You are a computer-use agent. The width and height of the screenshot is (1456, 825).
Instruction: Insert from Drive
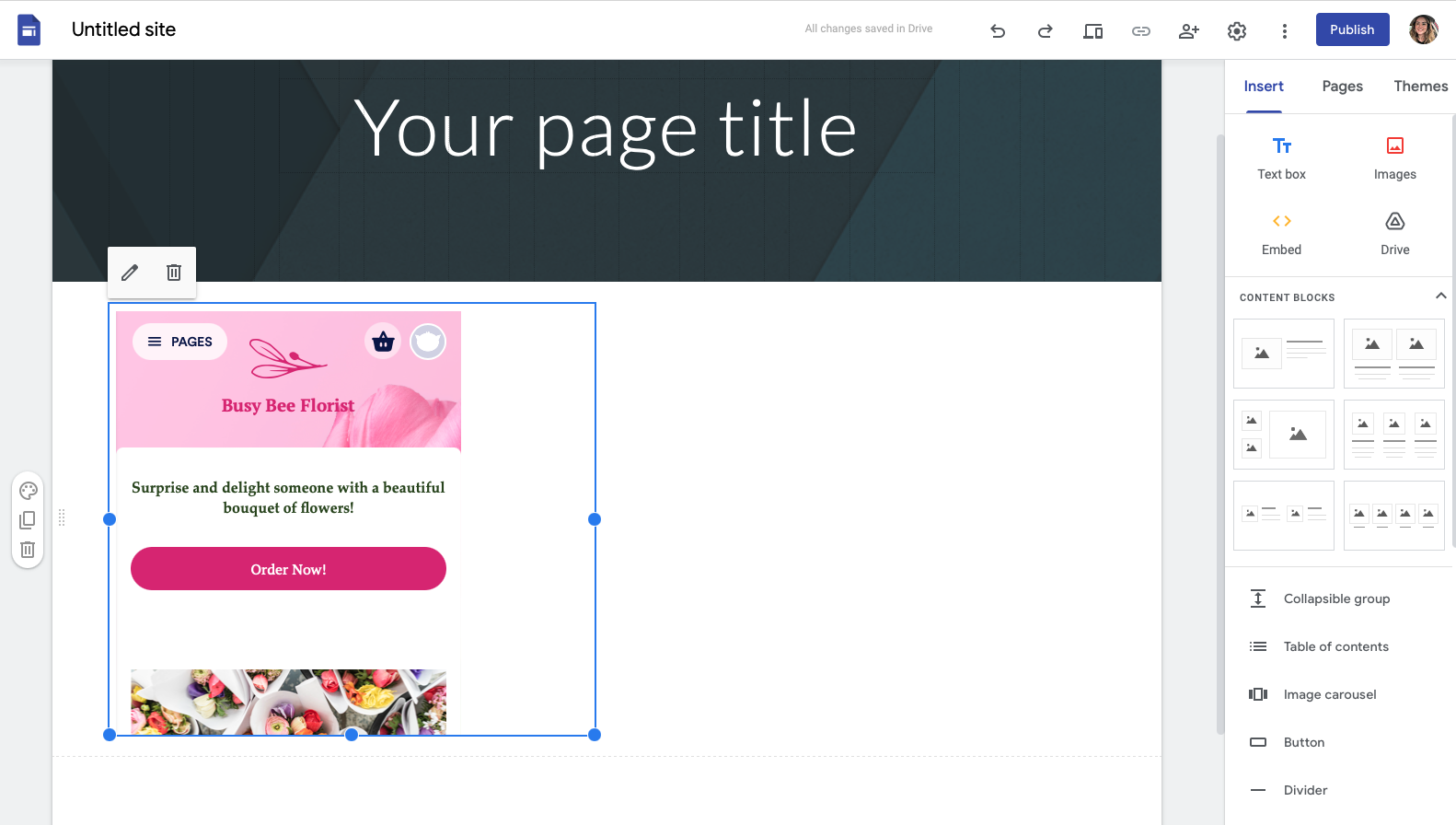[1395, 234]
